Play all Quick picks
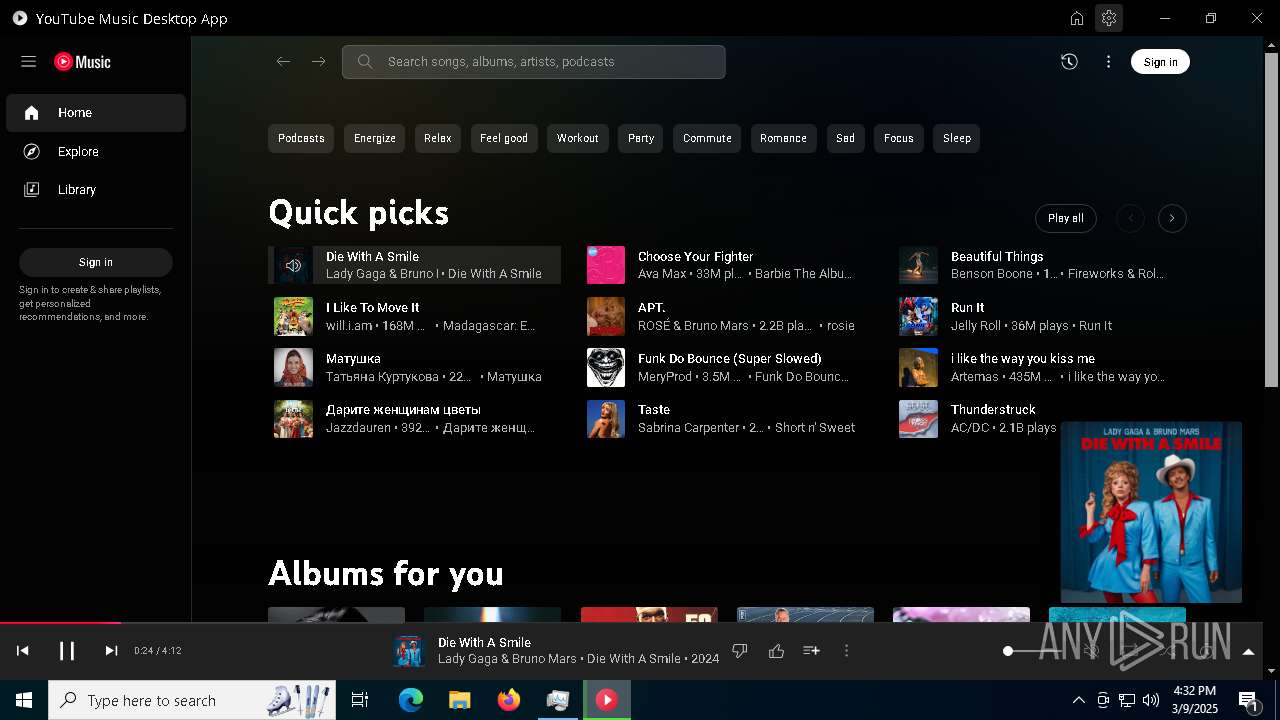 (1066, 218)
